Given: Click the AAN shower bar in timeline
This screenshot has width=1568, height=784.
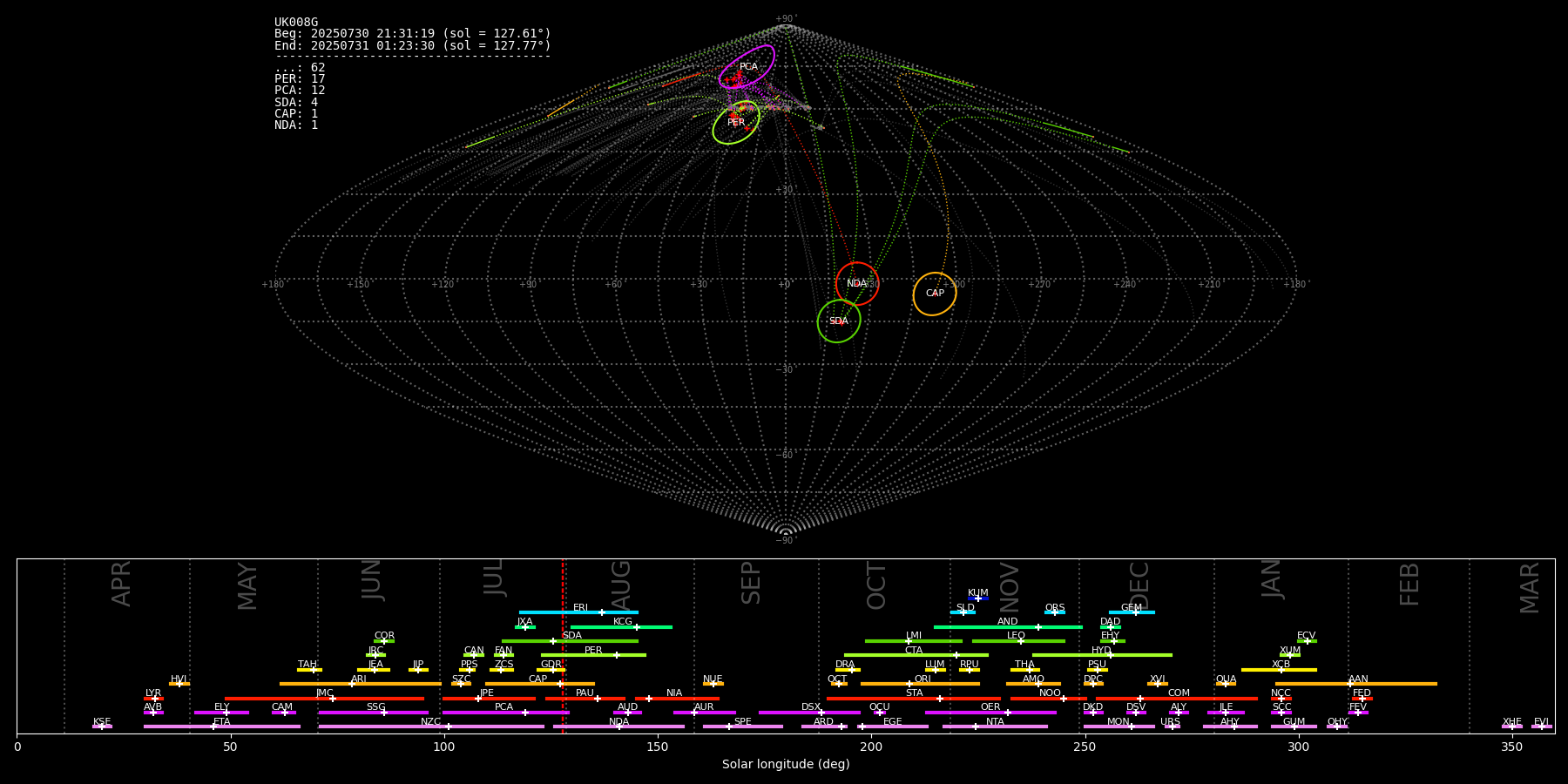Looking at the screenshot, I should pos(1356,684).
